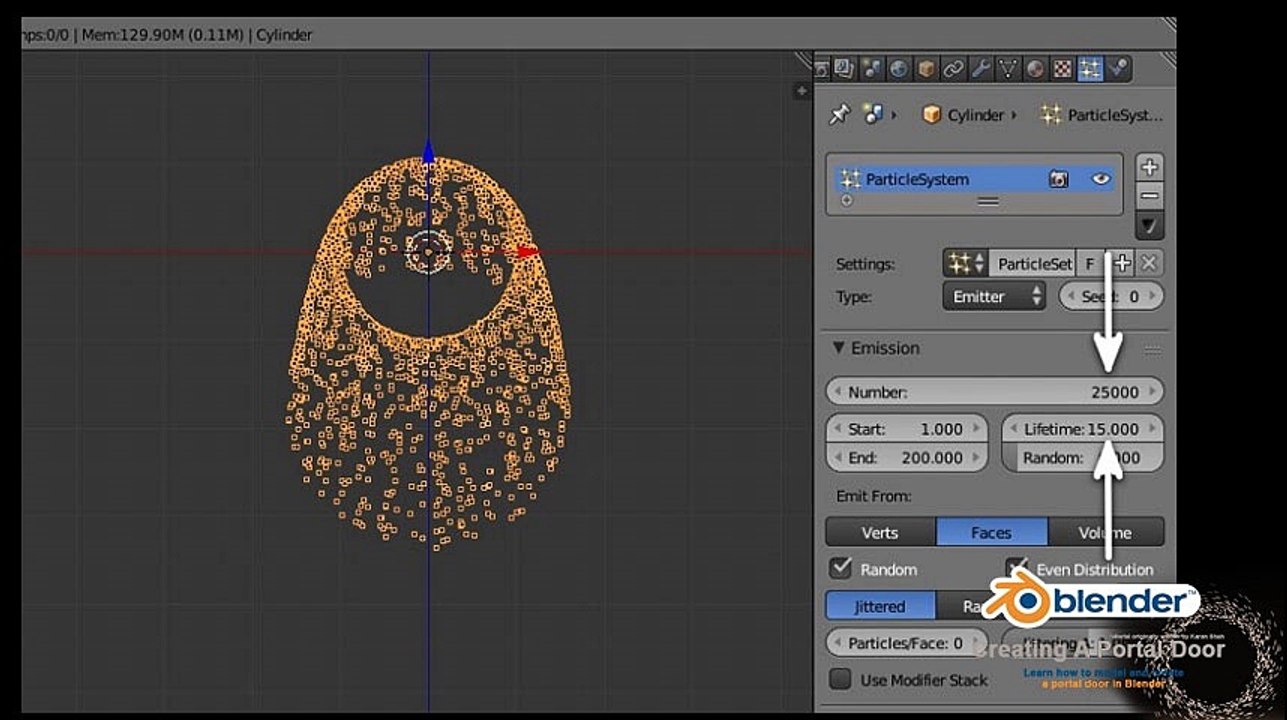The image size is (1287, 720).
Task: Toggle ParticleSystem render camera icon
Action: pyautogui.click(x=1058, y=180)
